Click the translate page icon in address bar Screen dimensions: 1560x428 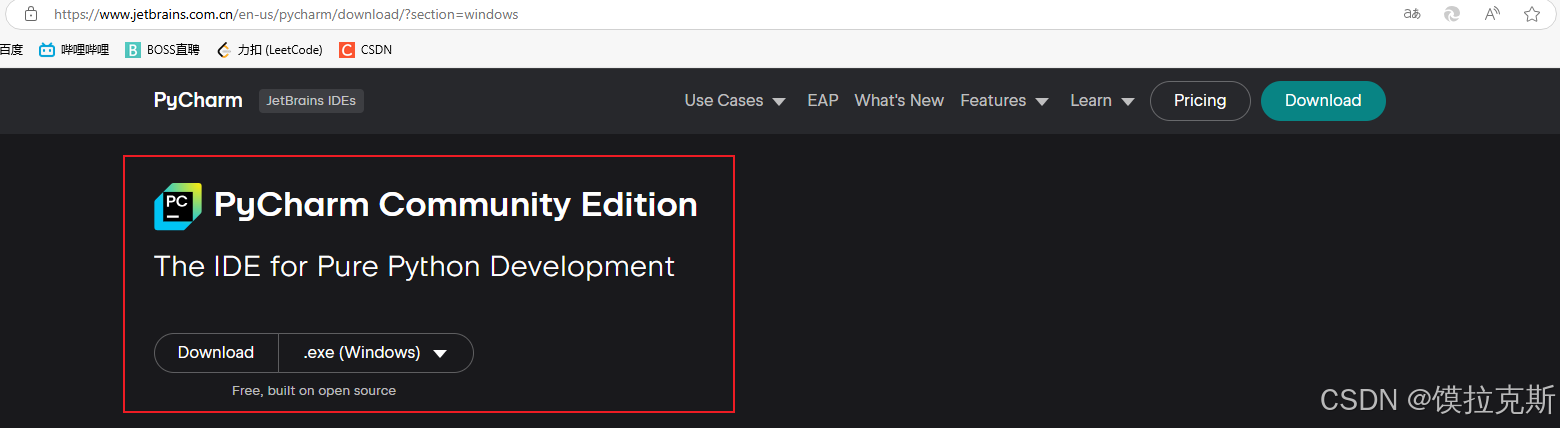pos(1412,14)
